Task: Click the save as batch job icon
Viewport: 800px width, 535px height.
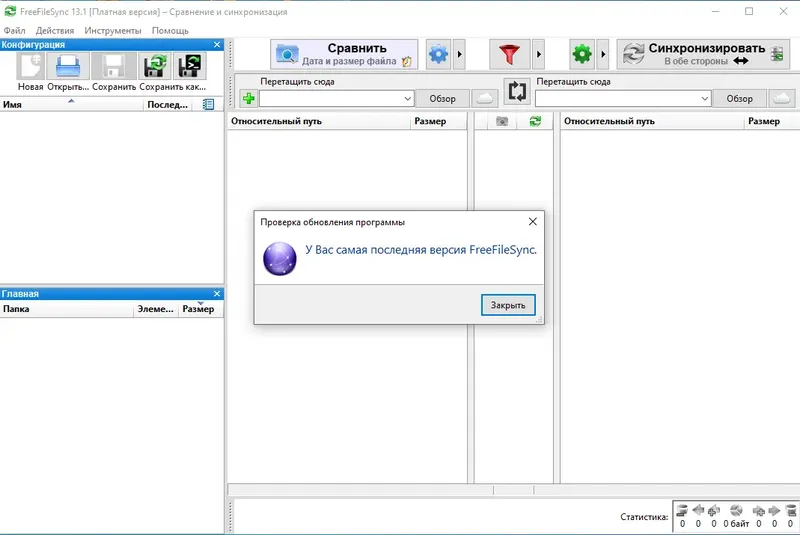Action: [x=189, y=66]
